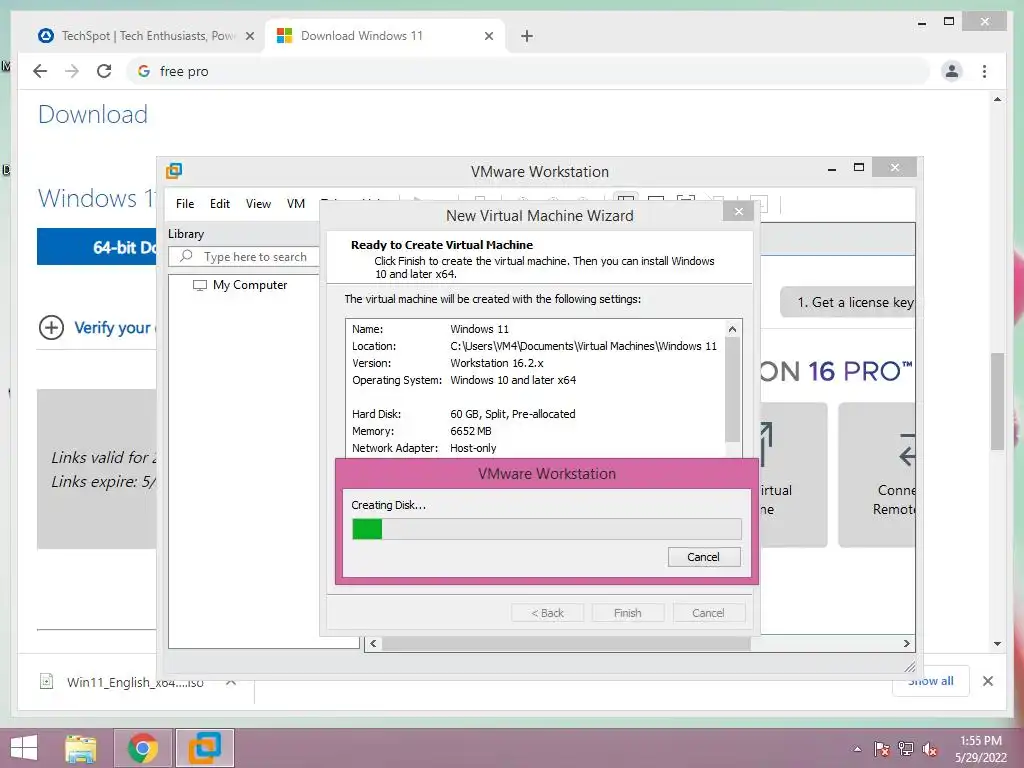Click the Creating Disk progress bar
The width and height of the screenshot is (1024, 768).
coord(547,528)
